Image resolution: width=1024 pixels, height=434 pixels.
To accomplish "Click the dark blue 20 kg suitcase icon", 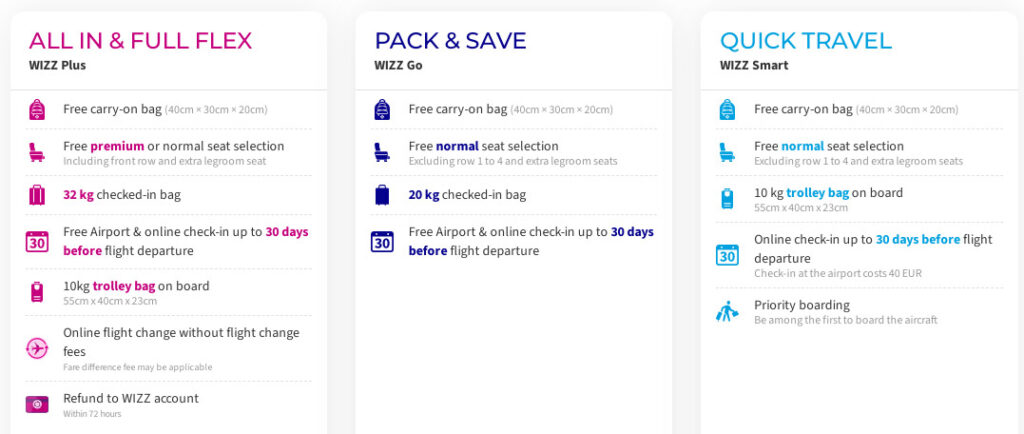I will (x=382, y=195).
